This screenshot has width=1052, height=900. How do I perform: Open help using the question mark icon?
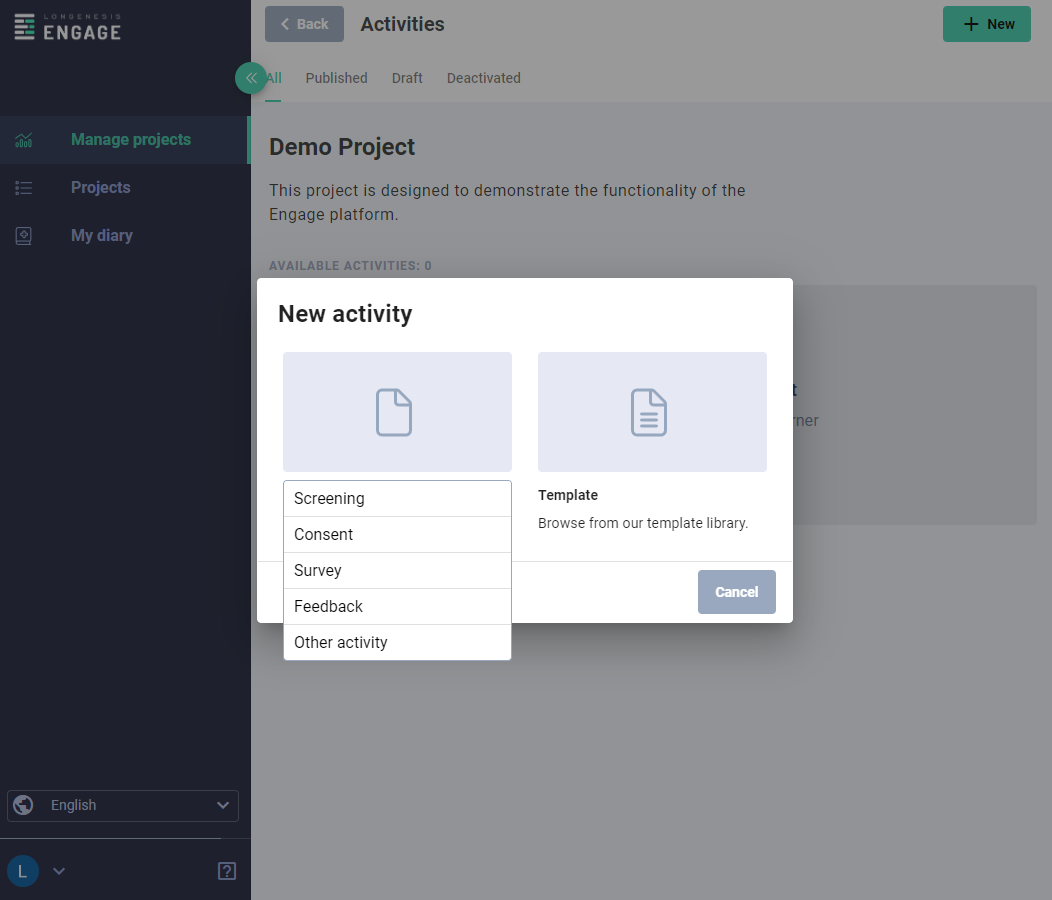point(226,871)
